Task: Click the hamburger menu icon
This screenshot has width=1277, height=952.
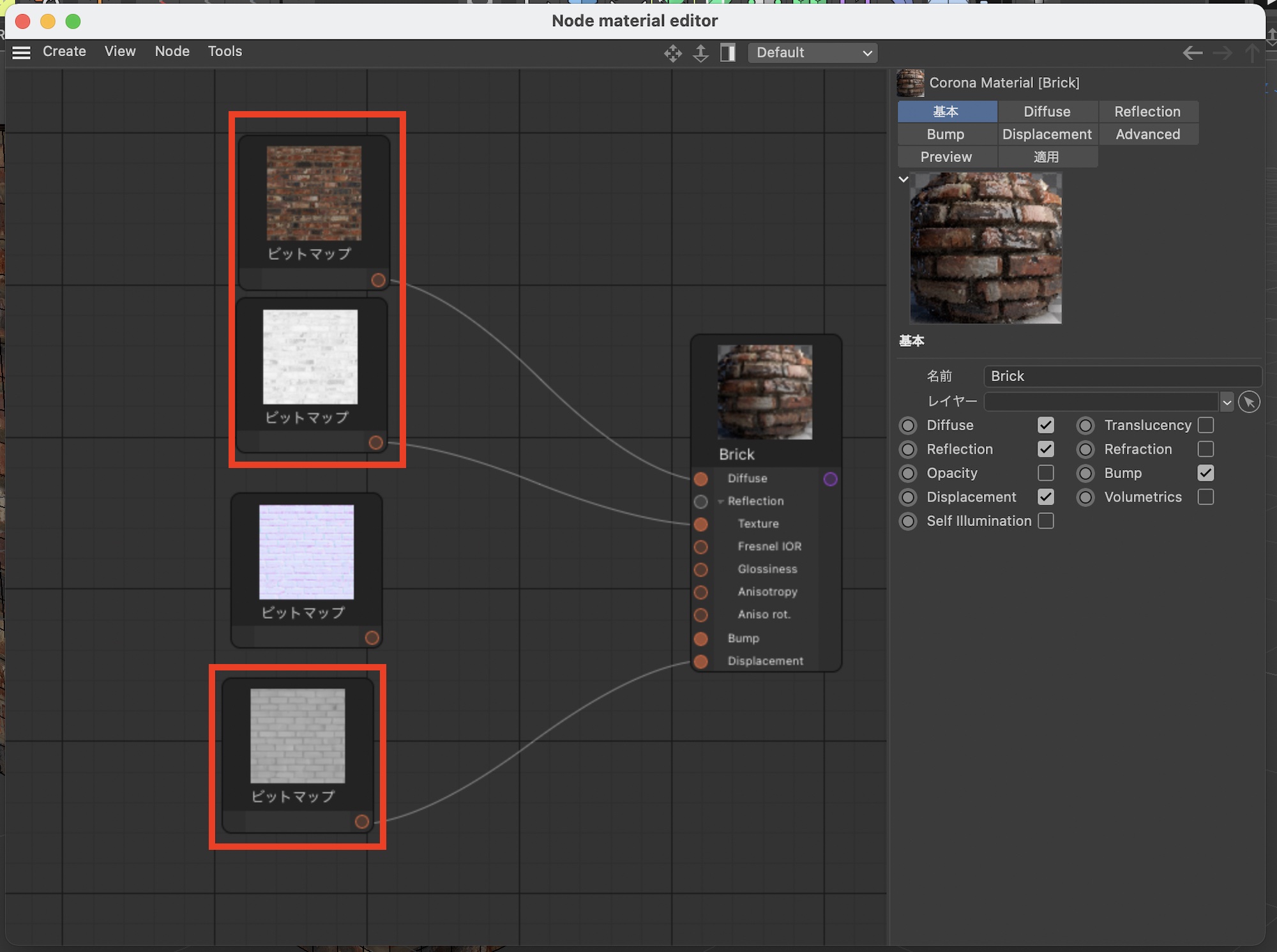Action: (x=22, y=52)
